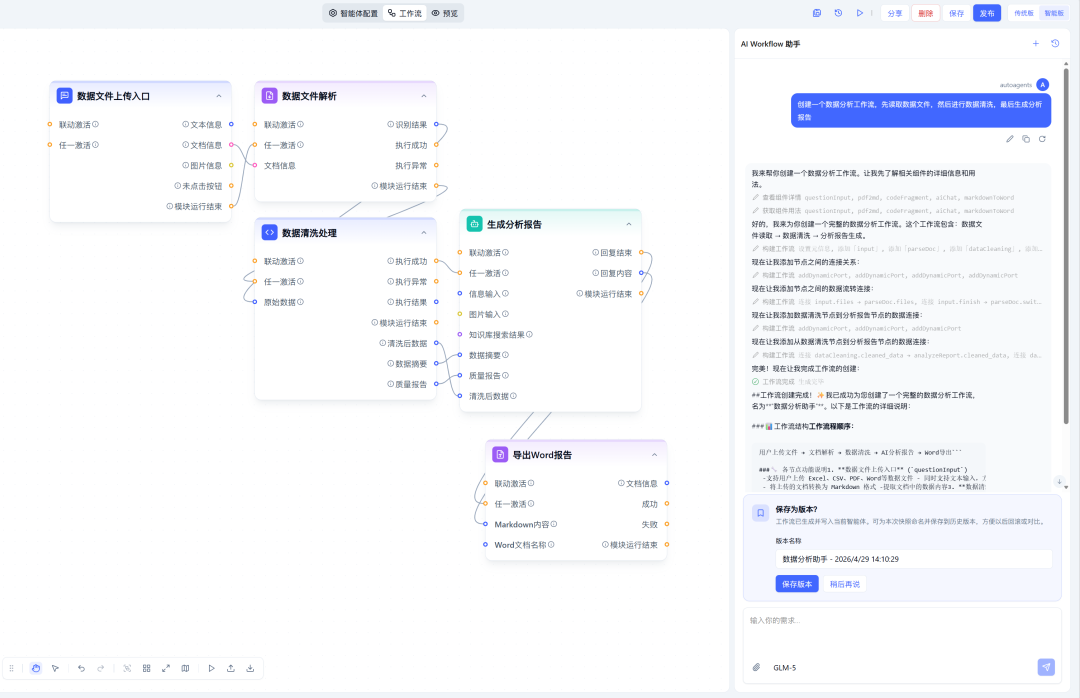Open the GLM-5 model selector

click(x=785, y=668)
